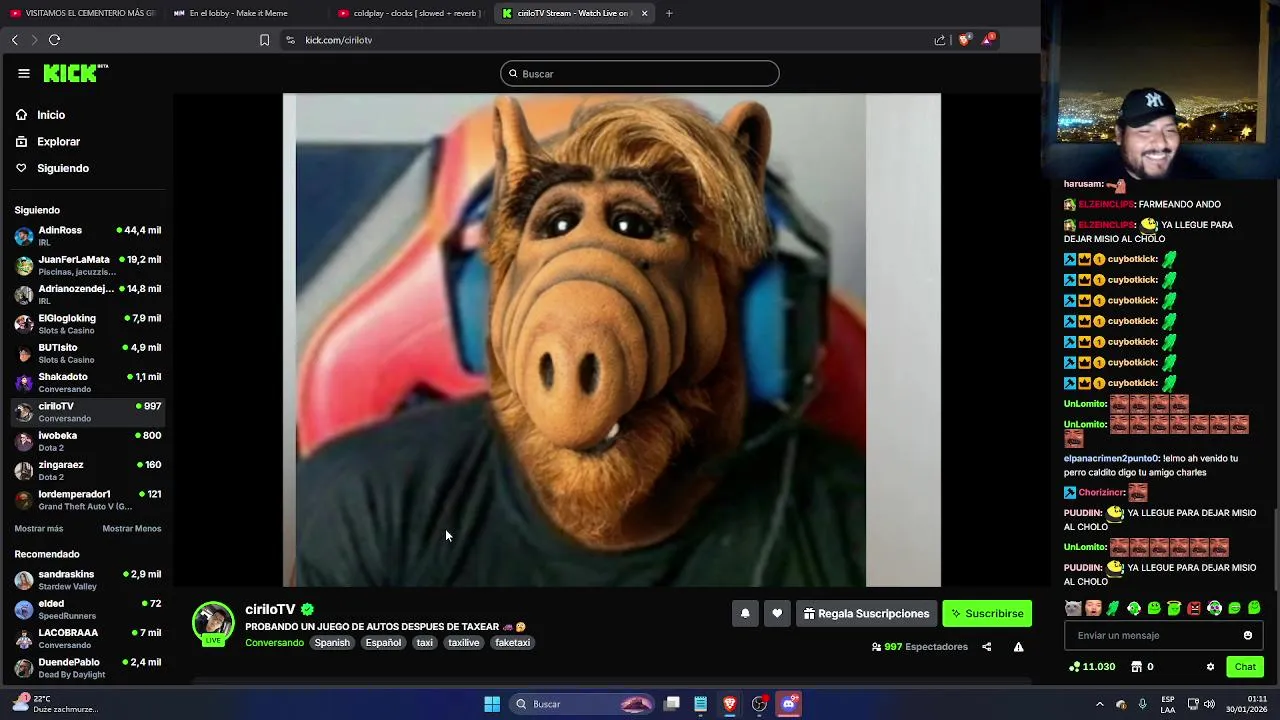Open Discord from taskbar
The image size is (1280, 720).
pos(789,704)
